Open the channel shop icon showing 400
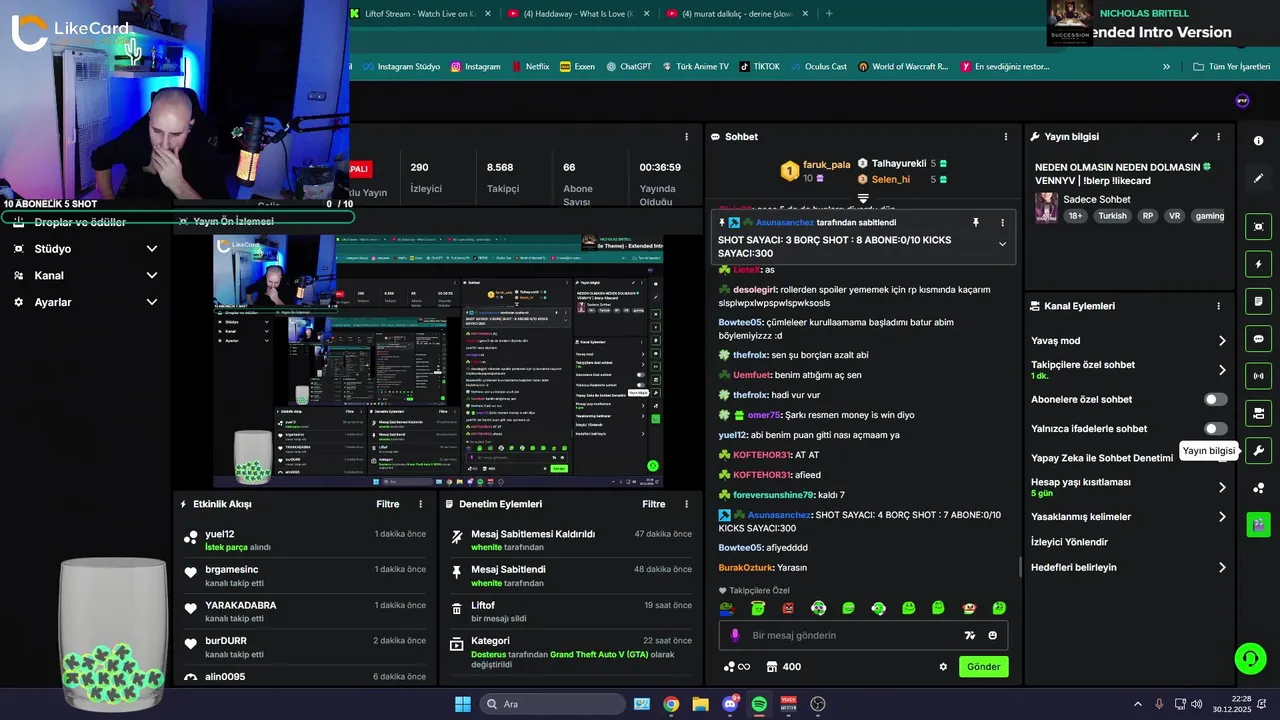Image resolution: width=1280 pixels, height=720 pixels. click(x=783, y=667)
